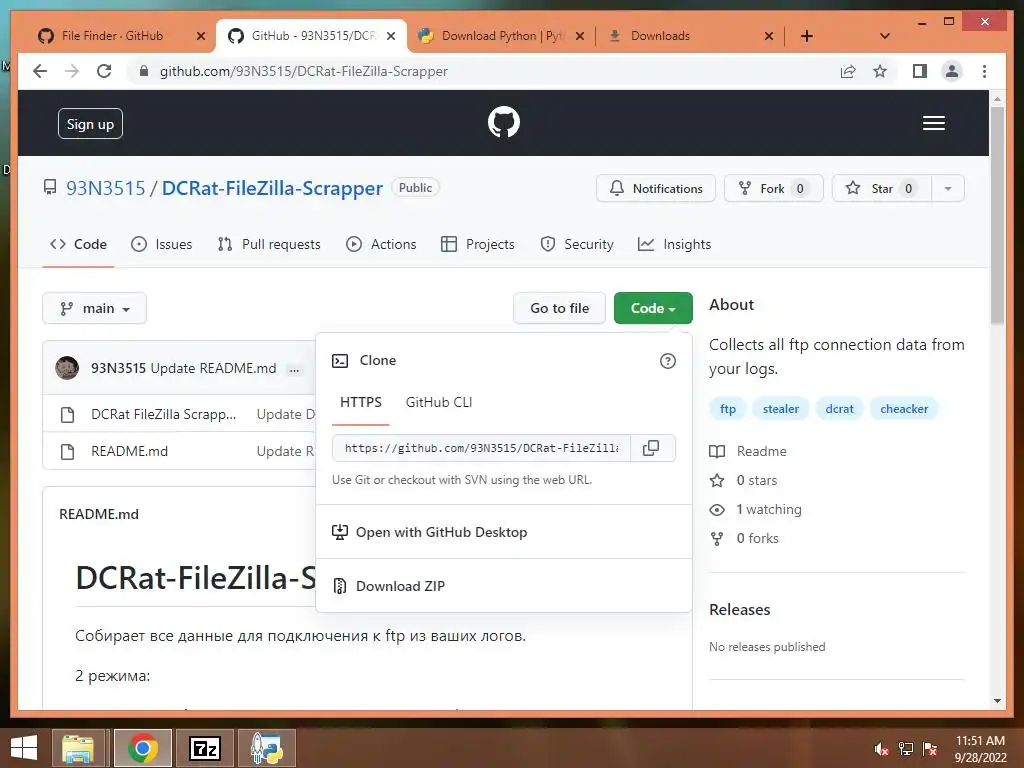Click the 93N3515 commit author avatar
This screenshot has width=1024, height=768.
[67, 368]
